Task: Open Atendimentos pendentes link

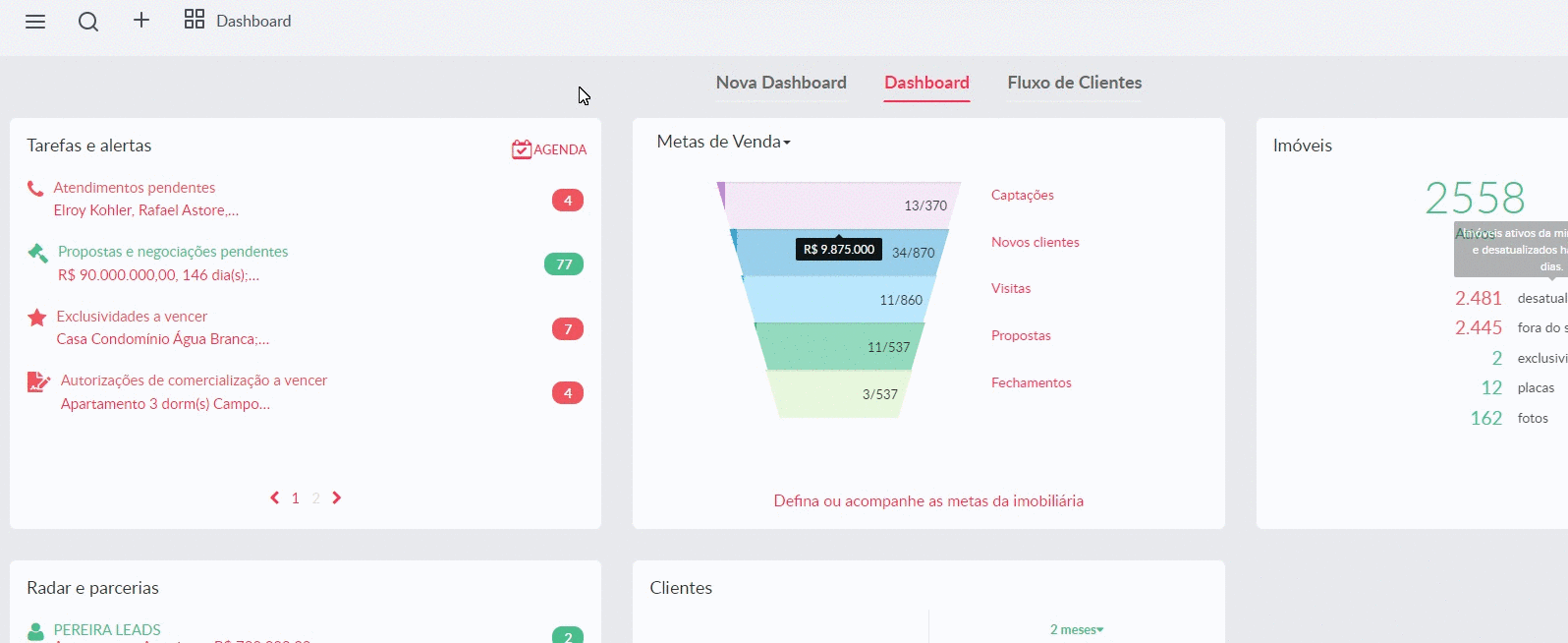Action: pyautogui.click(x=135, y=188)
